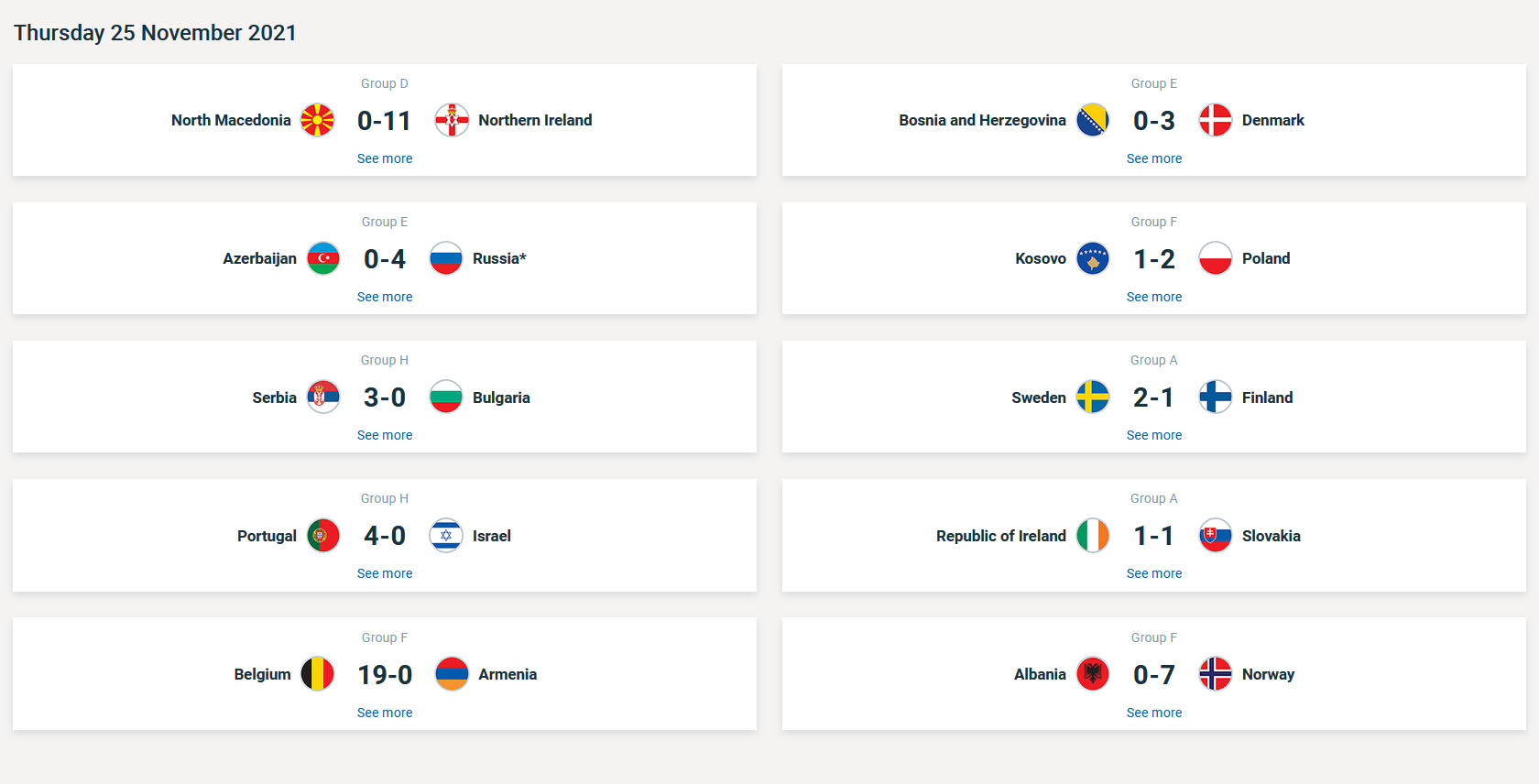Viewport: 1539px width, 784px height.
Task: Click the Belgium team name
Action: pyautogui.click(x=262, y=674)
